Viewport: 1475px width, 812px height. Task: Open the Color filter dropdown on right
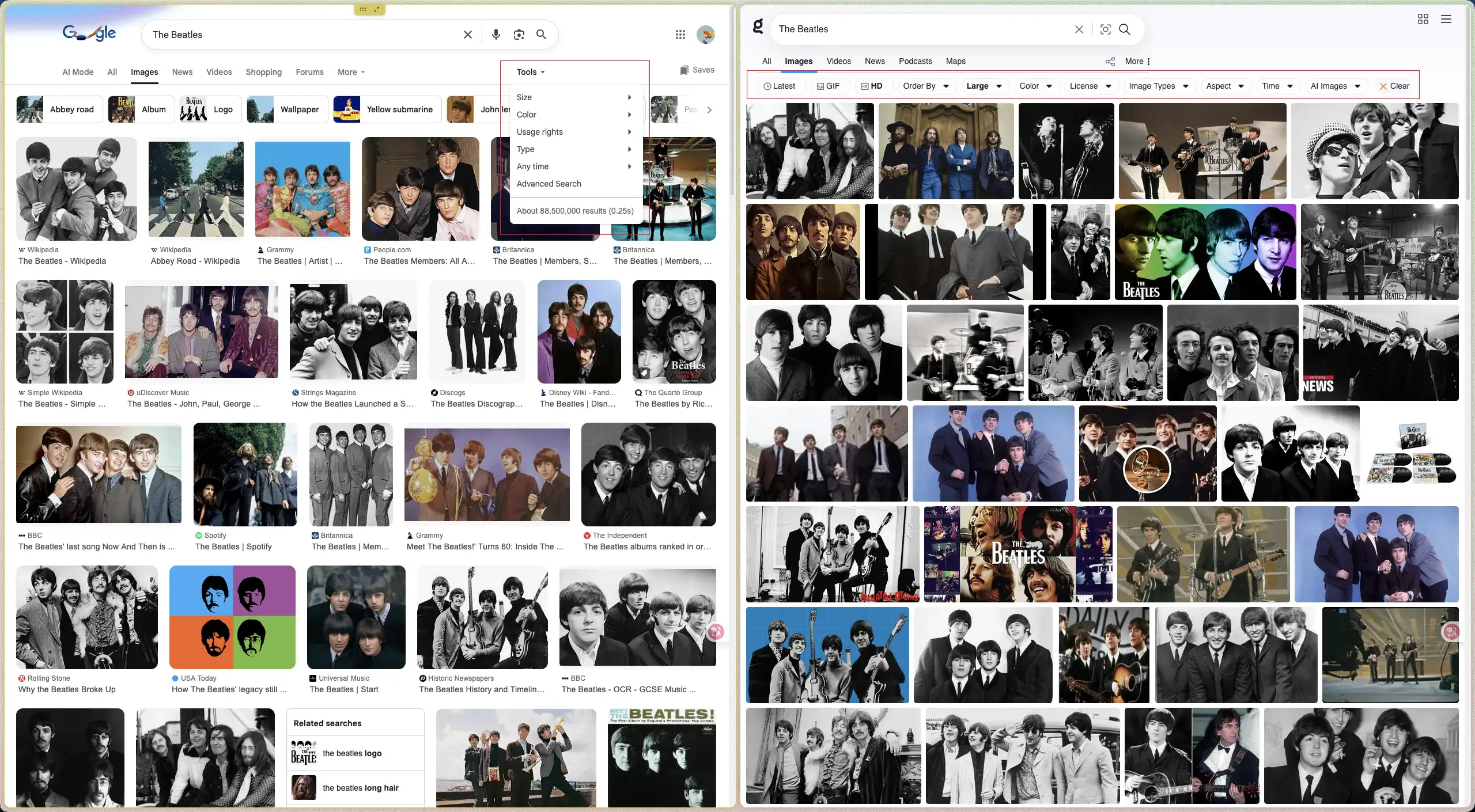coord(1035,86)
